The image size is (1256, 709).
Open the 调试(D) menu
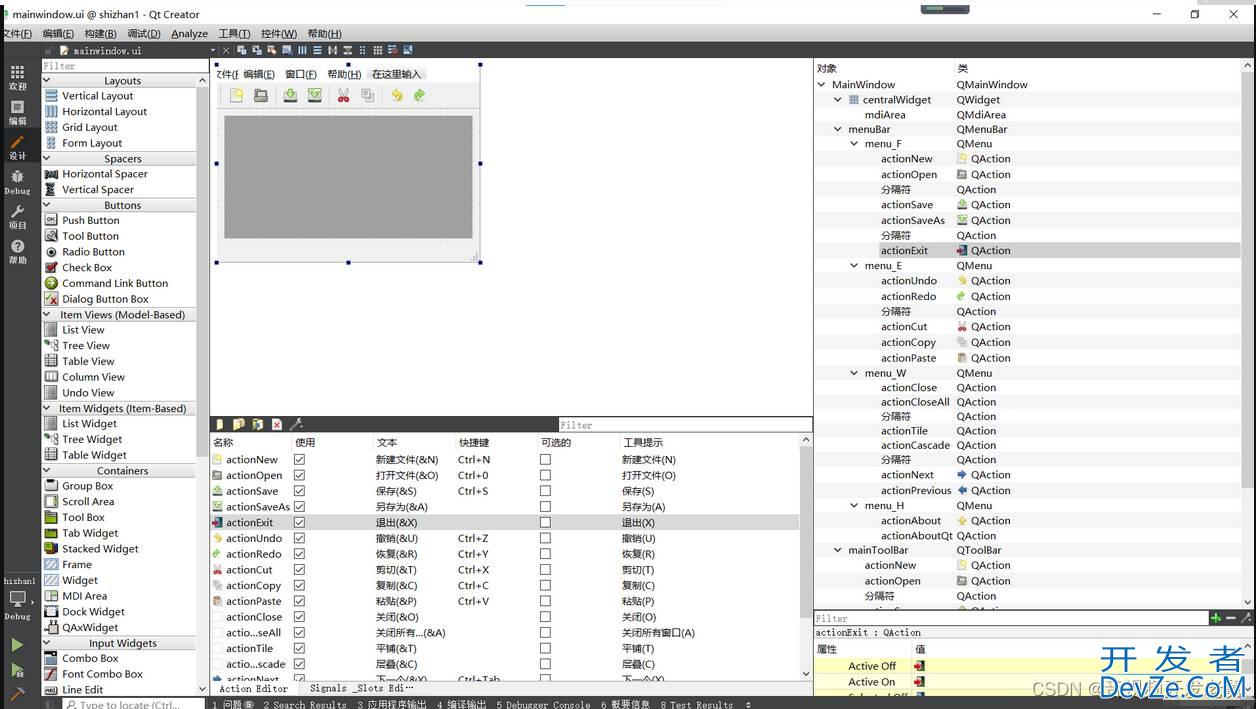click(x=146, y=34)
